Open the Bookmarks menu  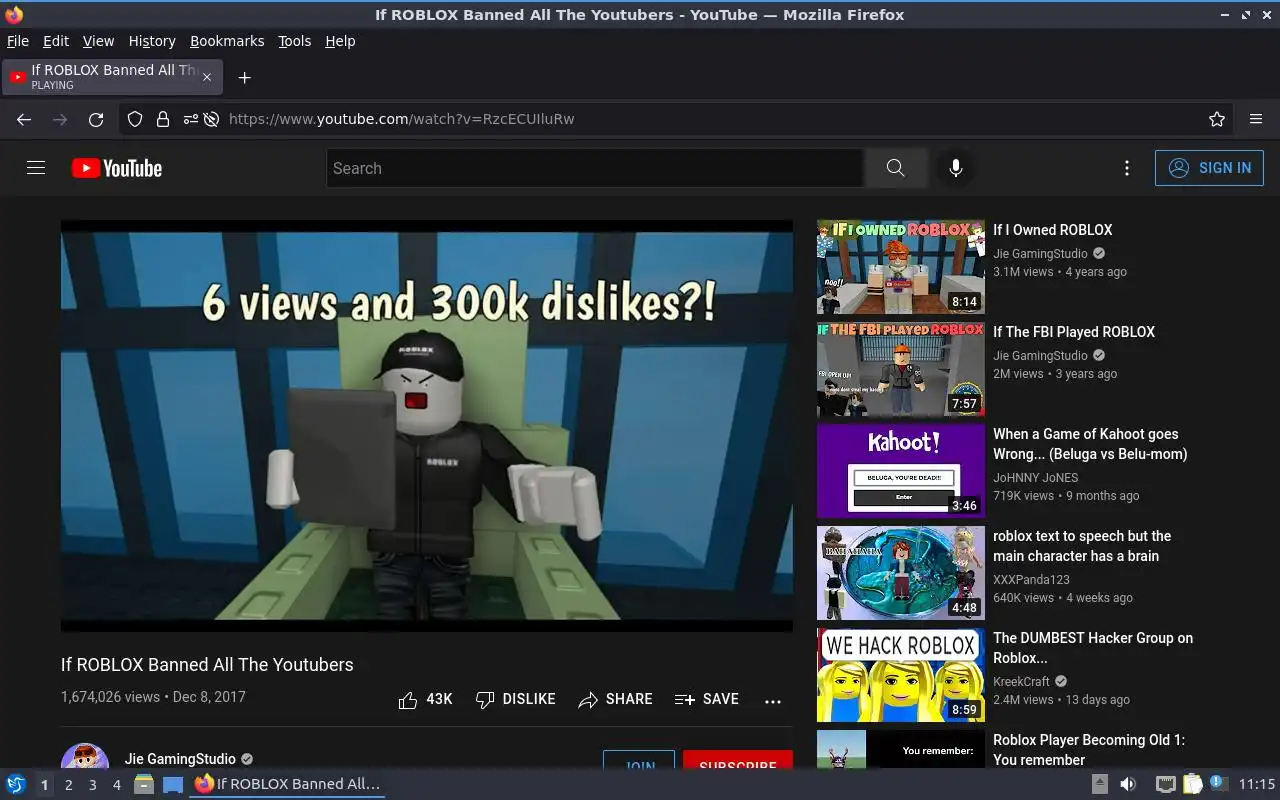click(227, 41)
